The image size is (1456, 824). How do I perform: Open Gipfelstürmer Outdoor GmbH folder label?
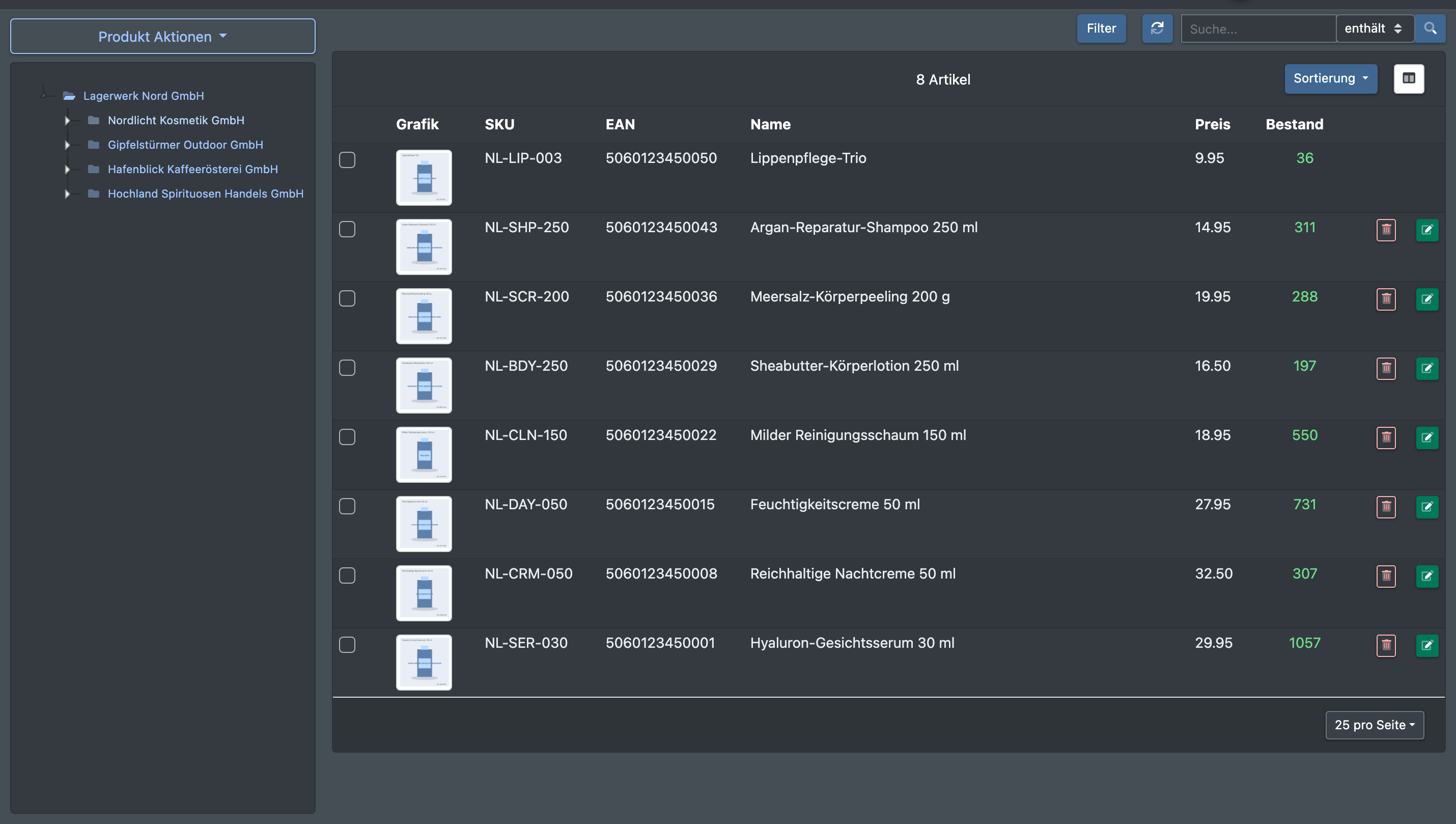tap(185, 144)
